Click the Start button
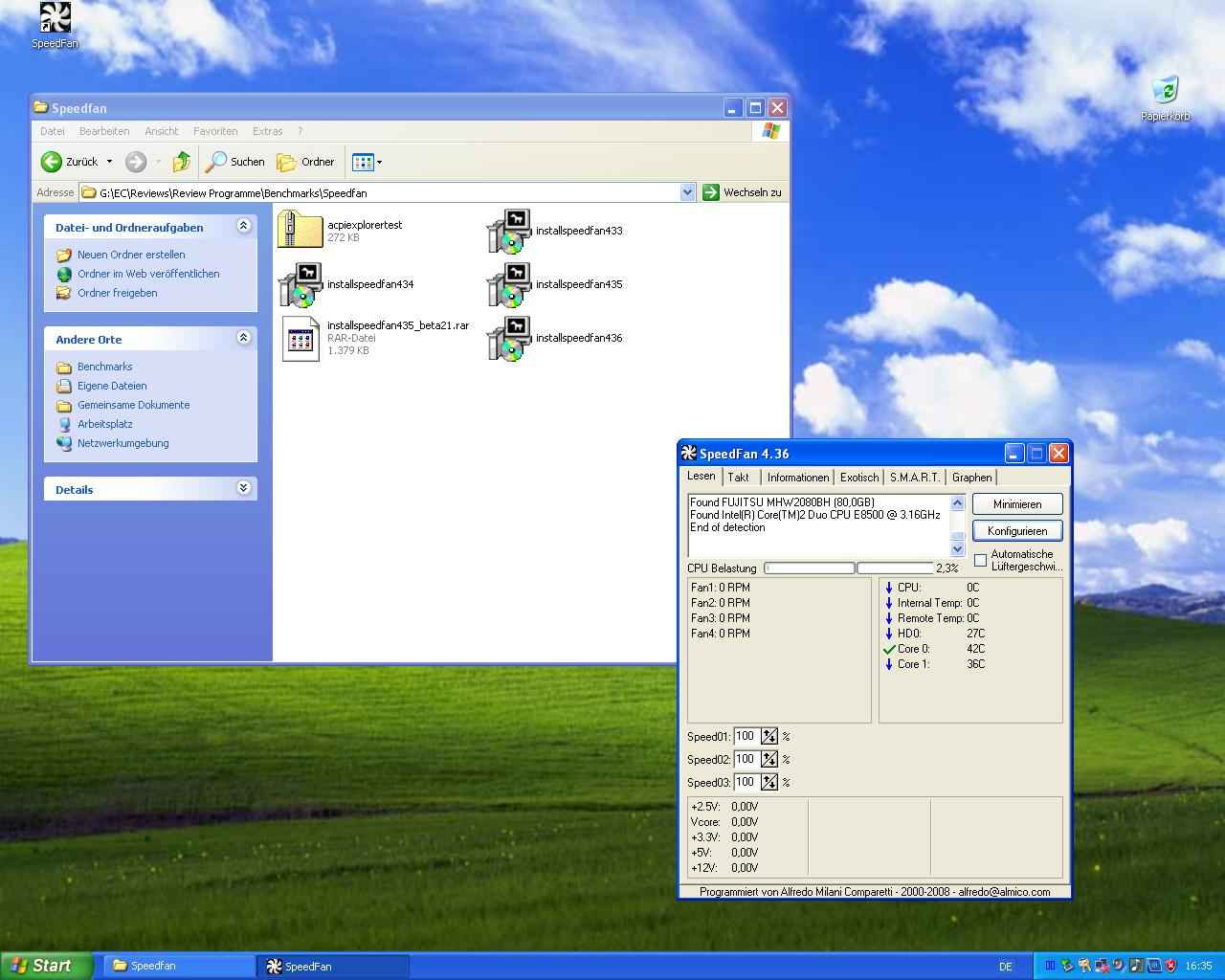1225x980 pixels. 47,966
